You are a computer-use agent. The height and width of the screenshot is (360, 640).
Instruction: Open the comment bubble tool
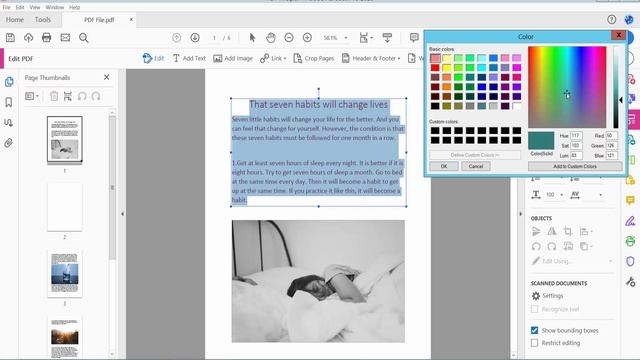[x=414, y=38]
